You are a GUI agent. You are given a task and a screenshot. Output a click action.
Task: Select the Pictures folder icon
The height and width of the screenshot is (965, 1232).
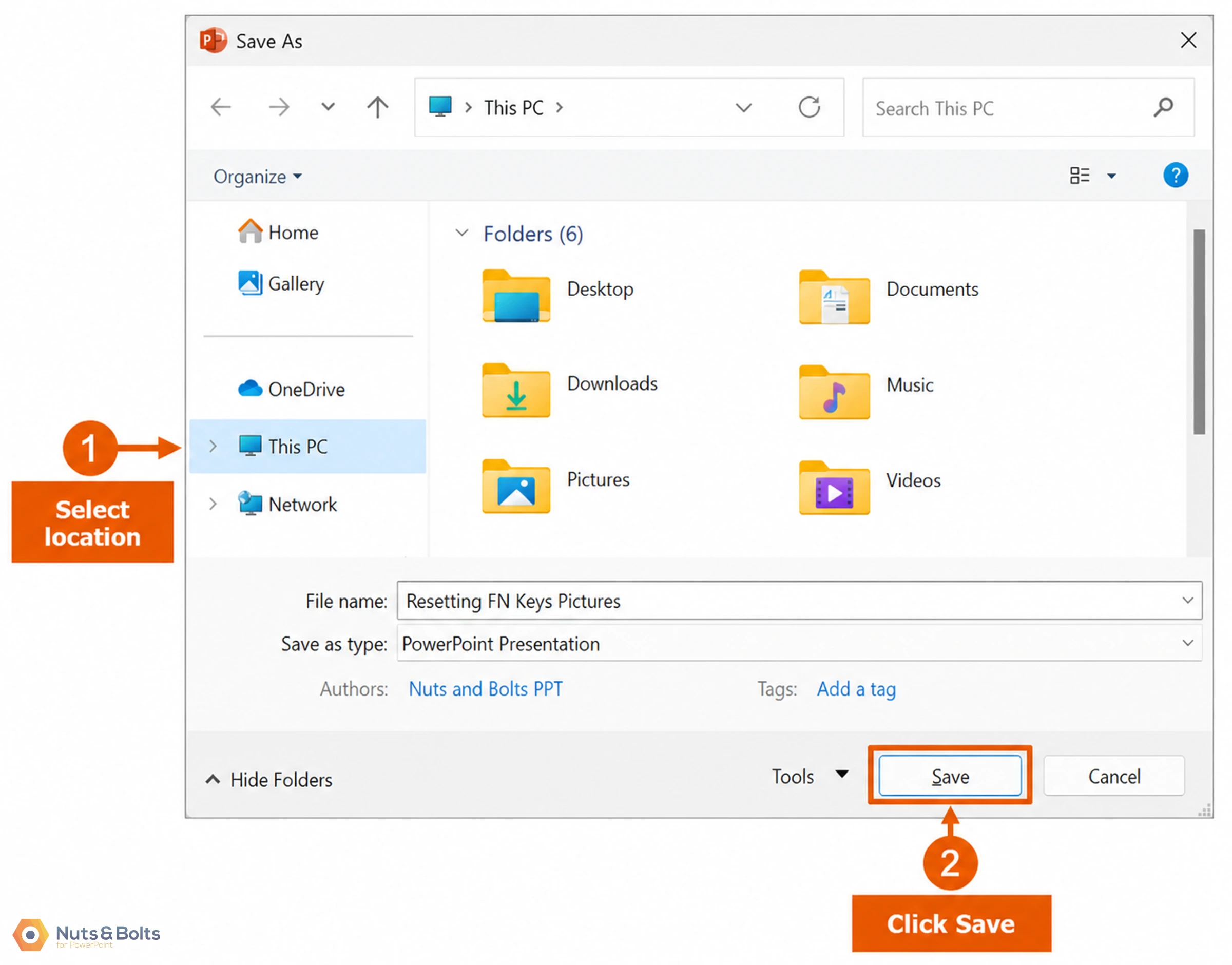pyautogui.click(x=516, y=487)
